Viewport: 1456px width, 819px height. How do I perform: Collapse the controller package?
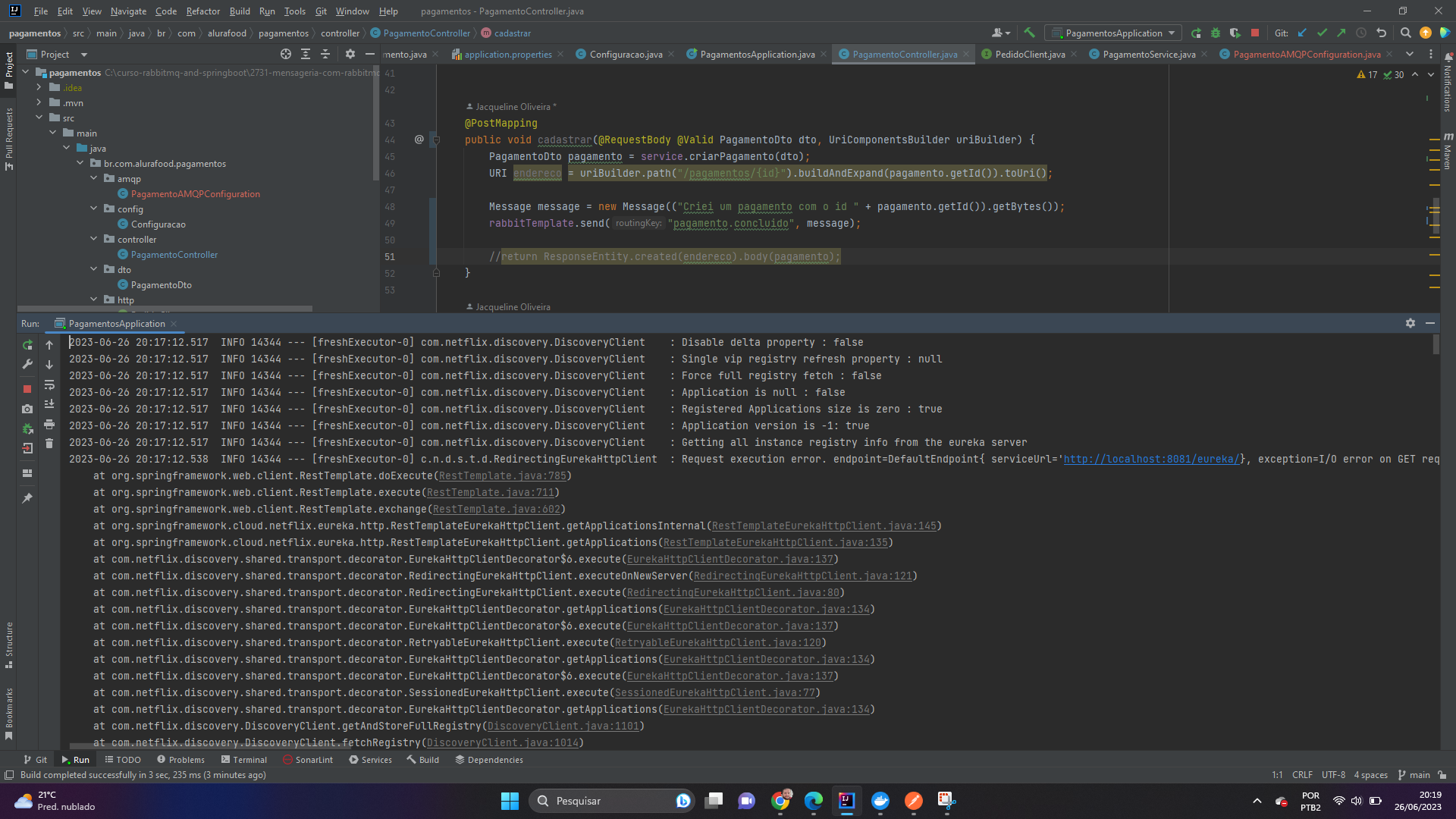click(94, 239)
